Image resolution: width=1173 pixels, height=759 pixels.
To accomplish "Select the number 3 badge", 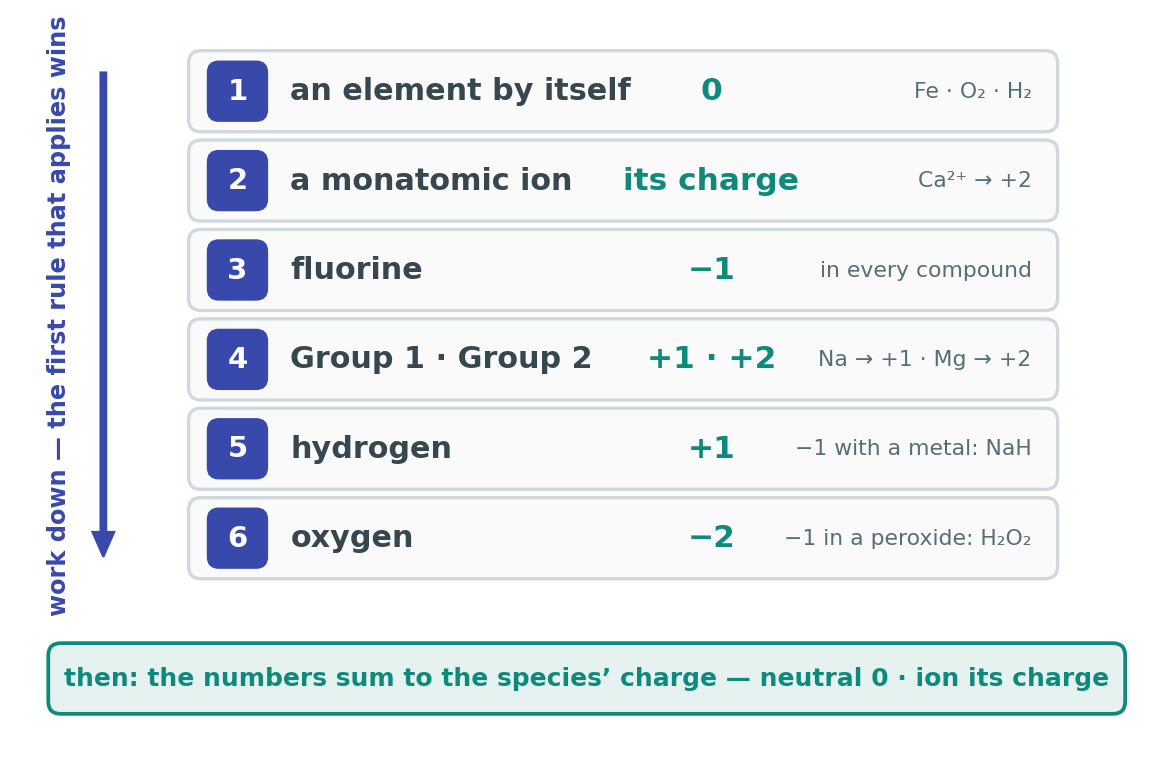I will [237, 270].
